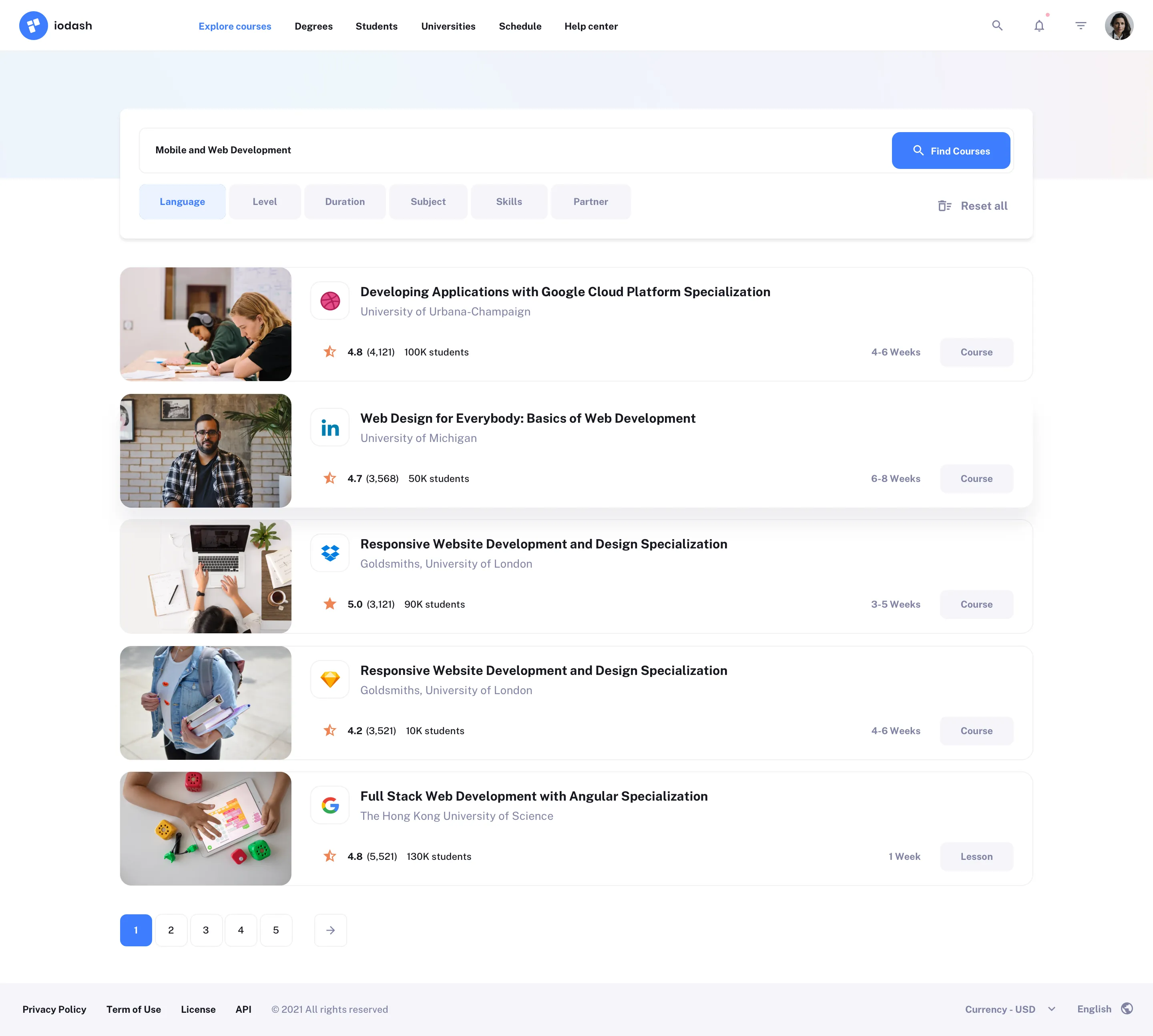
Task: Open the Currency - USD dropdown
Action: (x=1010, y=1009)
